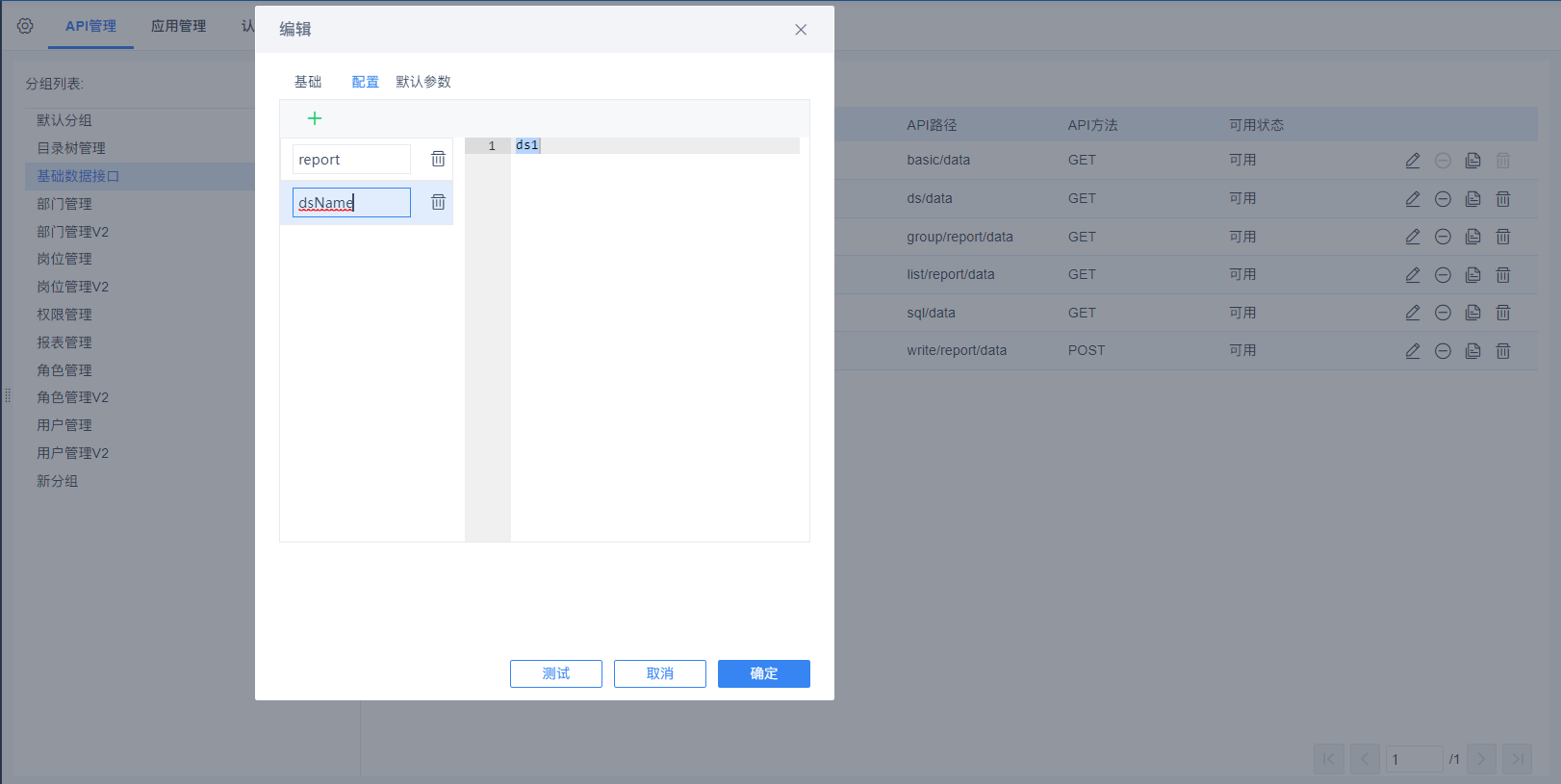Delete the basic/data API entry
The height and width of the screenshot is (784, 1561).
(x=1503, y=161)
